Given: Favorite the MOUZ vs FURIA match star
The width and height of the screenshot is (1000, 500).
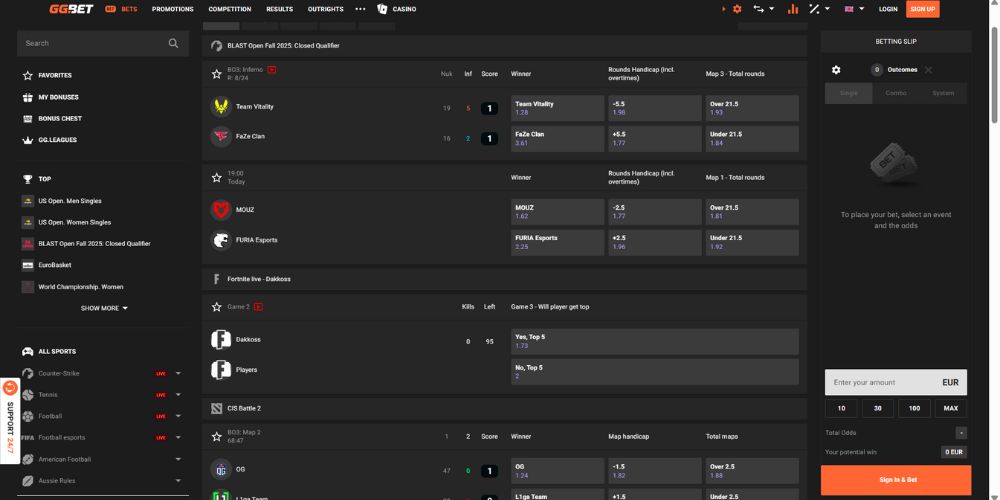Looking at the screenshot, I should coord(217,177).
